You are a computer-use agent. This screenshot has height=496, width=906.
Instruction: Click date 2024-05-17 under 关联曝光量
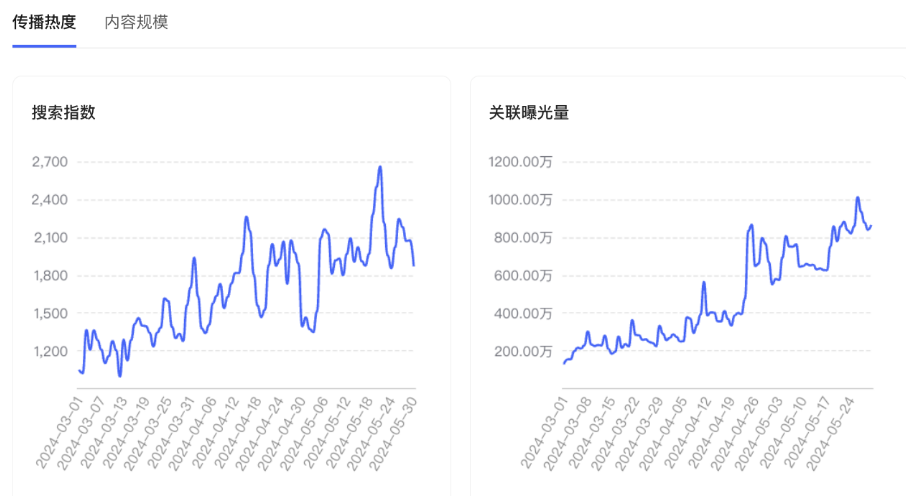tap(807, 432)
